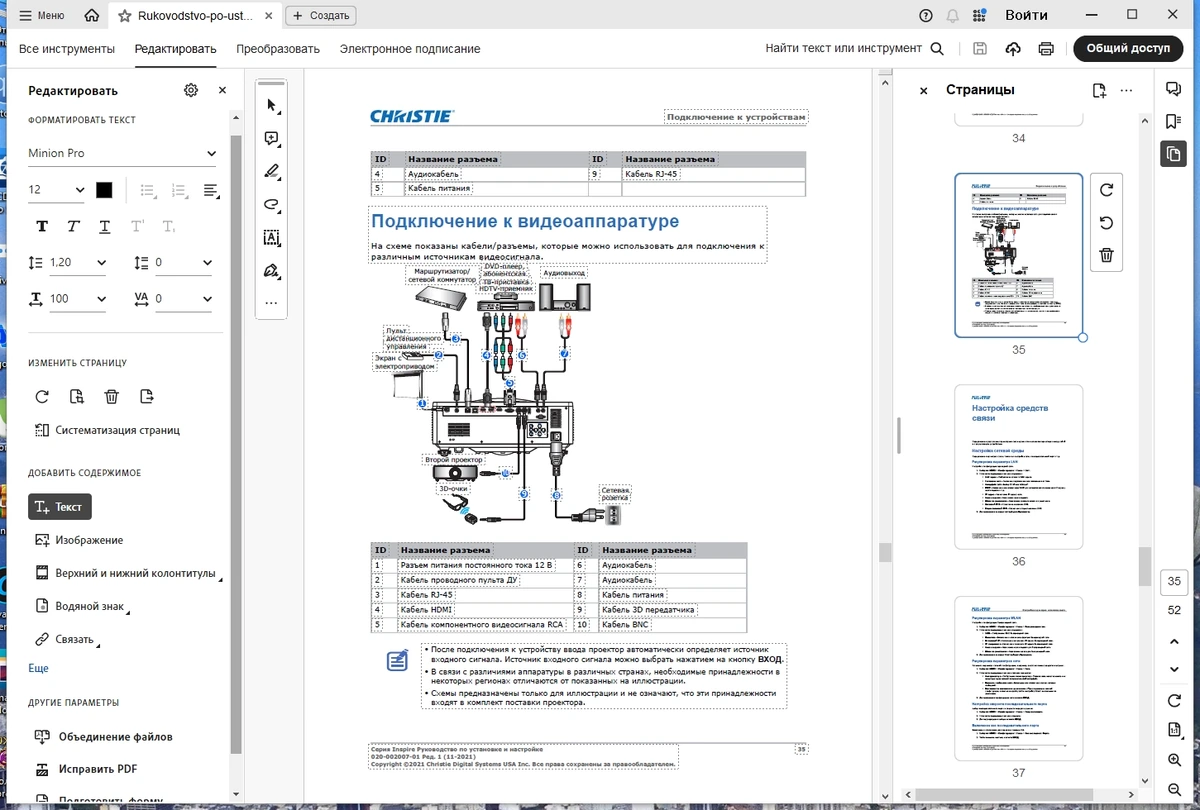This screenshot has width=1200, height=810.
Task: Click the delete page trash icon in edit panel
Action: (112, 396)
